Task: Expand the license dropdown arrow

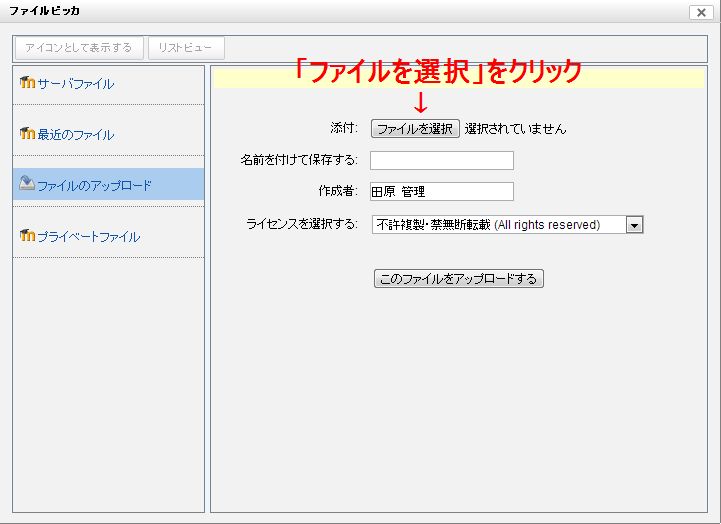Action: coord(634,225)
